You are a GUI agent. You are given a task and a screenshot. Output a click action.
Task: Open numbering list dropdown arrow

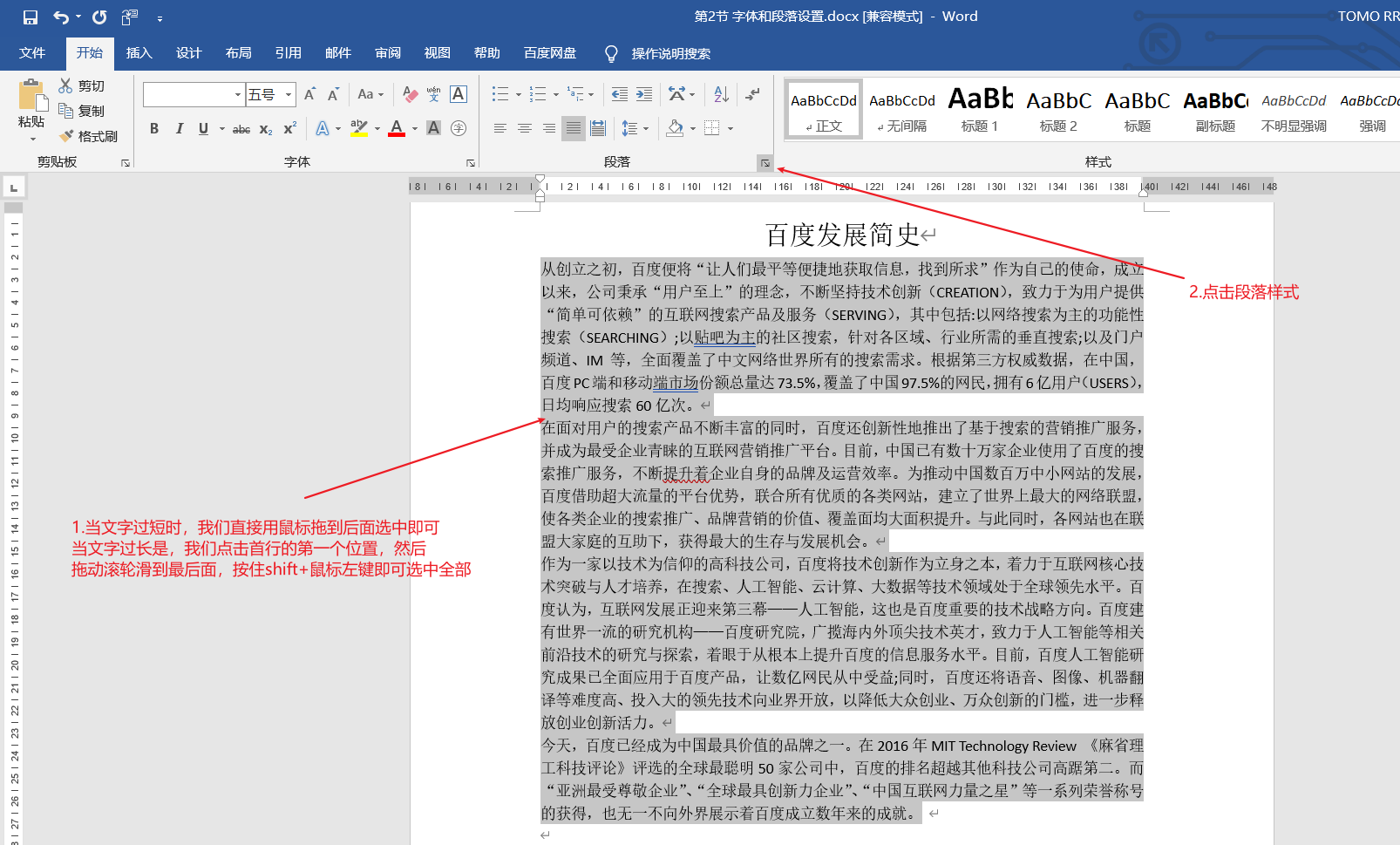pyautogui.click(x=556, y=94)
